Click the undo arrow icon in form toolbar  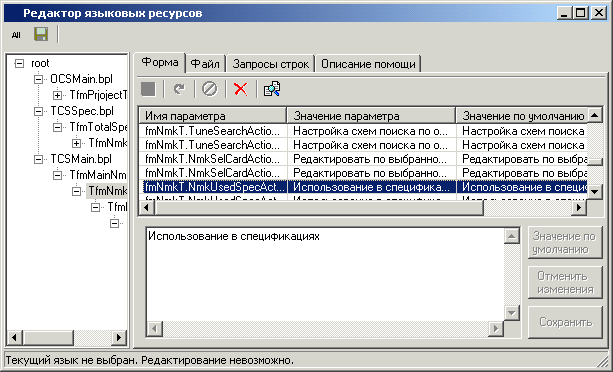pyautogui.click(x=179, y=89)
